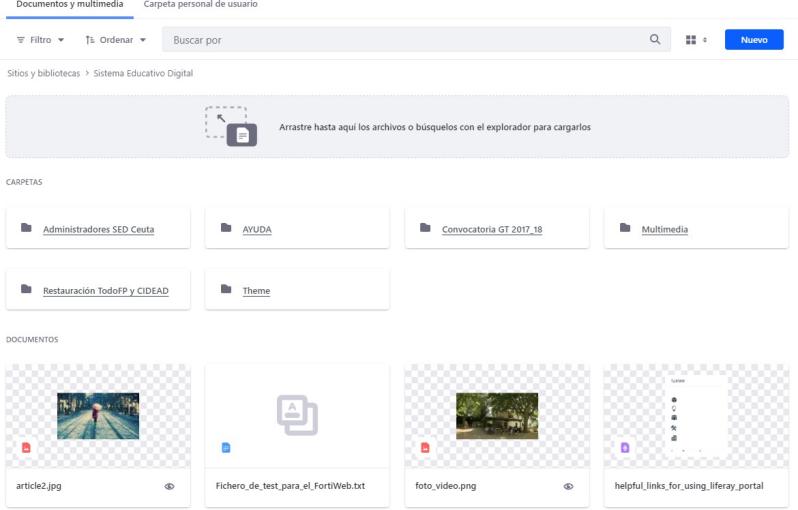Open Administradores SED Ceuta folder link
This screenshot has height=510, width=798.
(x=99, y=230)
